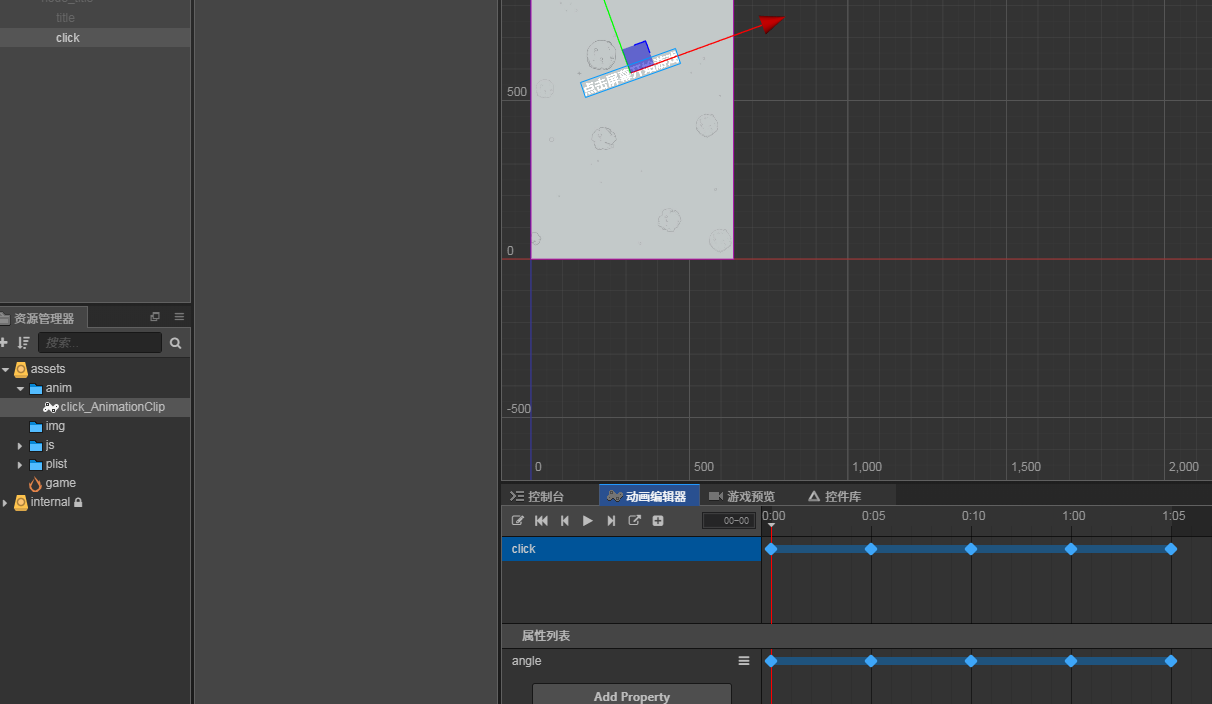Viewport: 1212px width, 704px height.
Task: Select click track keyframe at 0:05
Action: 871,549
